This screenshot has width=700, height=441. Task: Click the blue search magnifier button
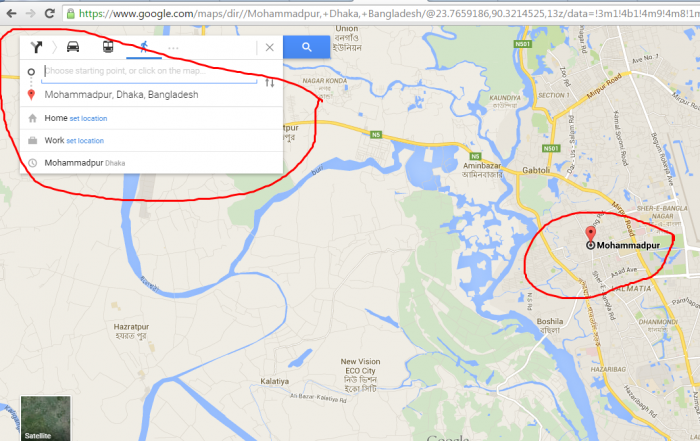click(307, 47)
